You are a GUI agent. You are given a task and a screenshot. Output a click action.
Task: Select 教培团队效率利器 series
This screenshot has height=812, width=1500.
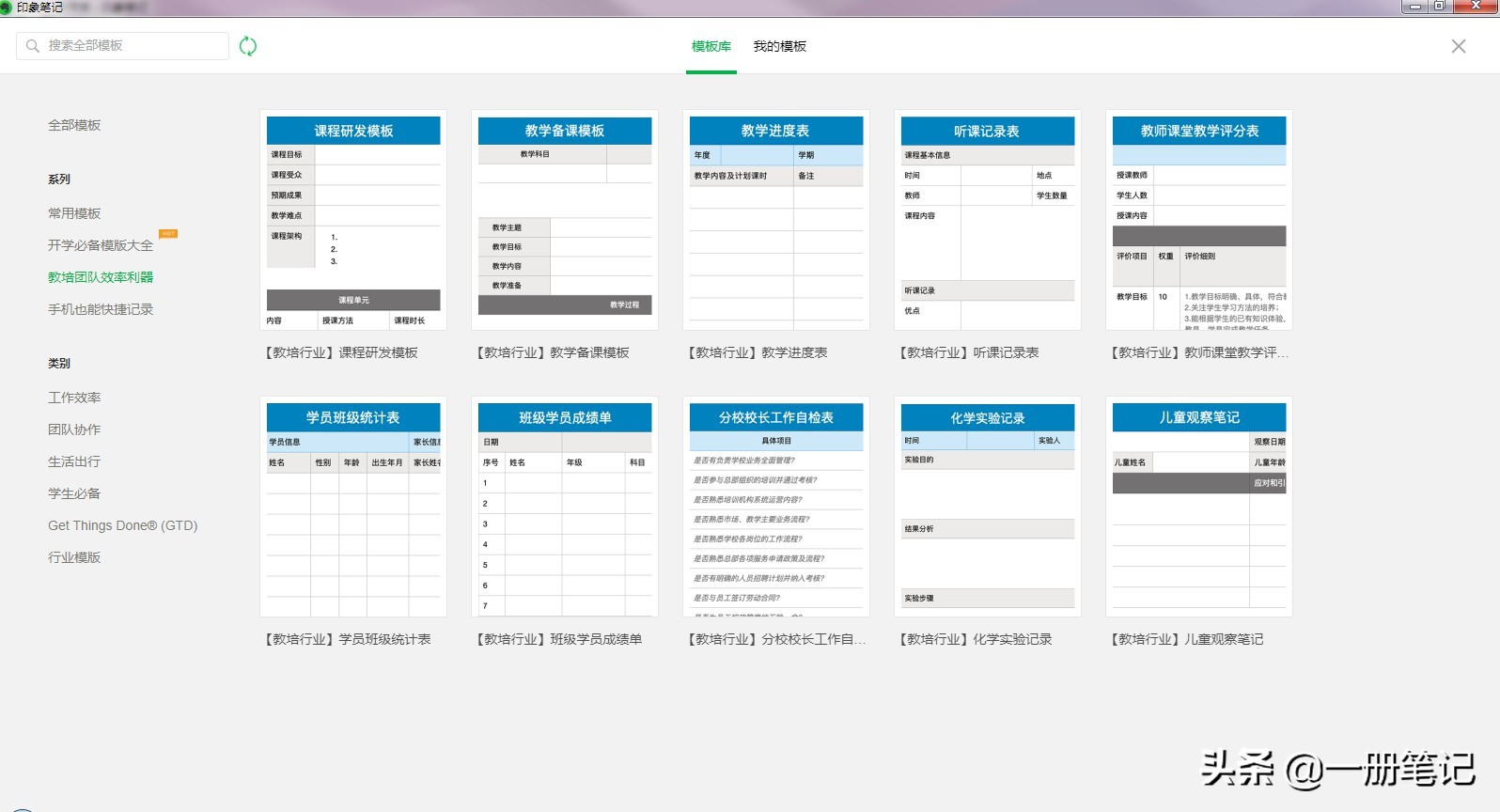tap(101, 277)
